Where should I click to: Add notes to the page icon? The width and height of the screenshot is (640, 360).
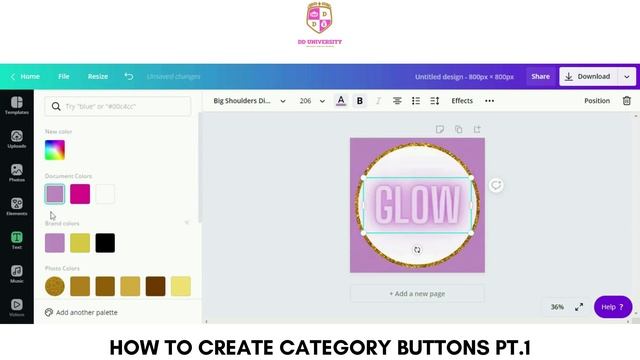click(440, 129)
